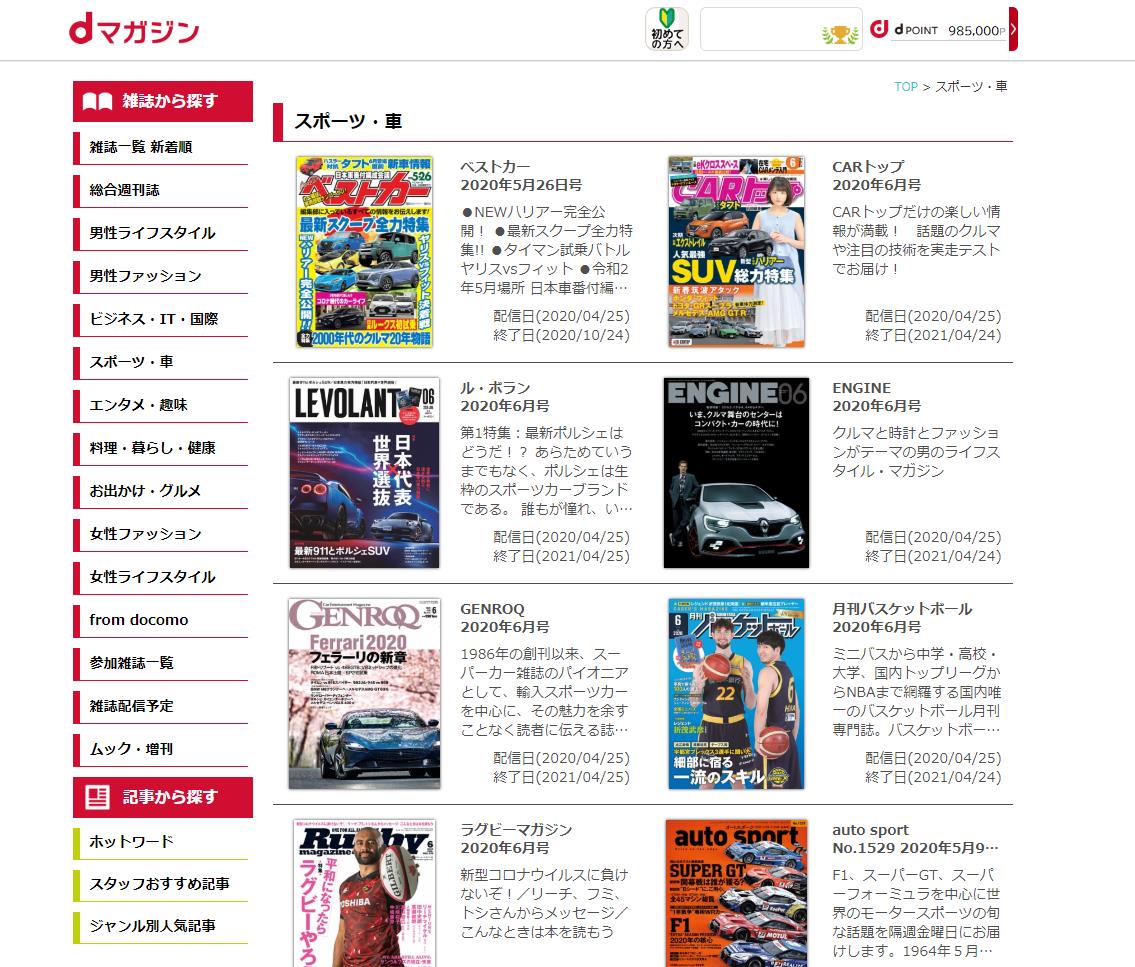This screenshot has width=1135, height=967.
Task: Select 男性ファッション category
Action: 161,276
